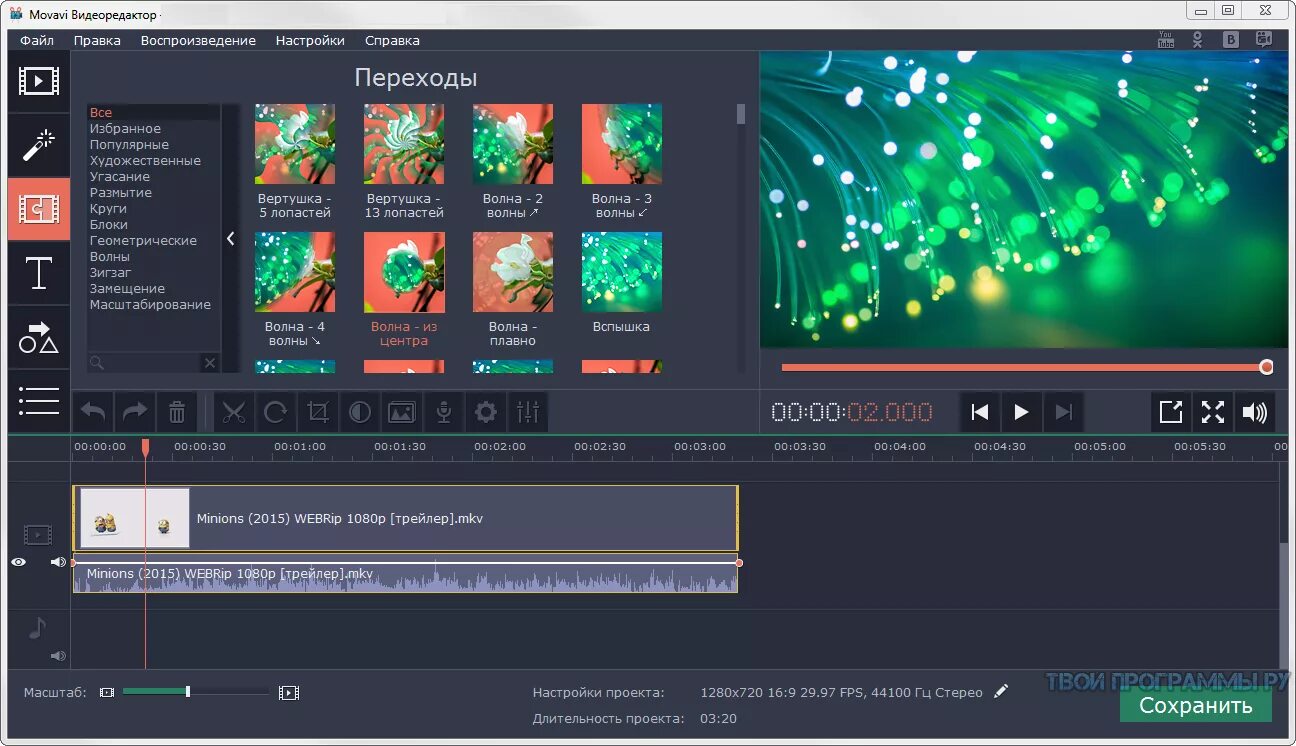Open the Audio equalizer sliders icon
The height and width of the screenshot is (746, 1296).
(528, 411)
